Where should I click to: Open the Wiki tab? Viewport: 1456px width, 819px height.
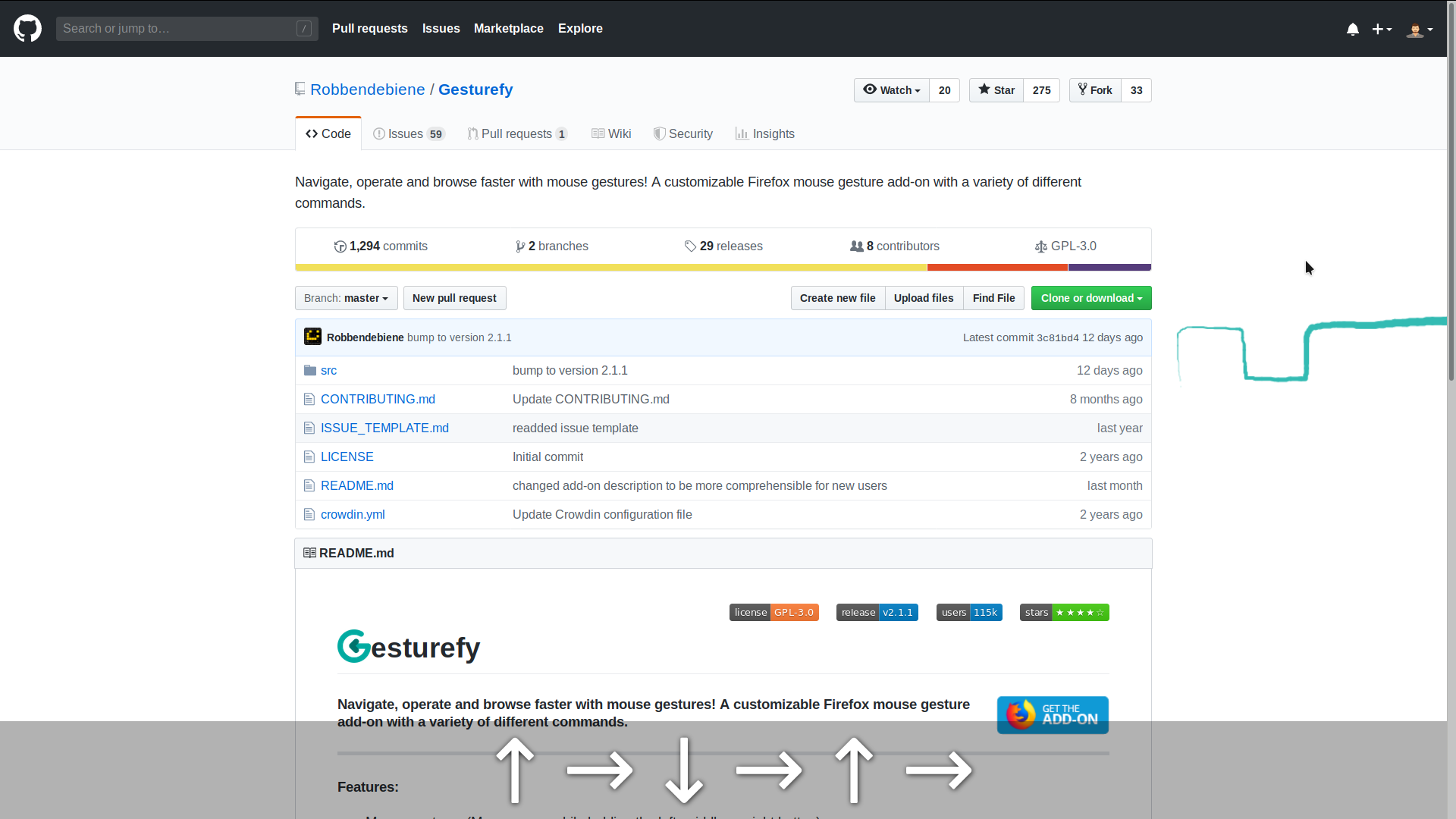[611, 133]
